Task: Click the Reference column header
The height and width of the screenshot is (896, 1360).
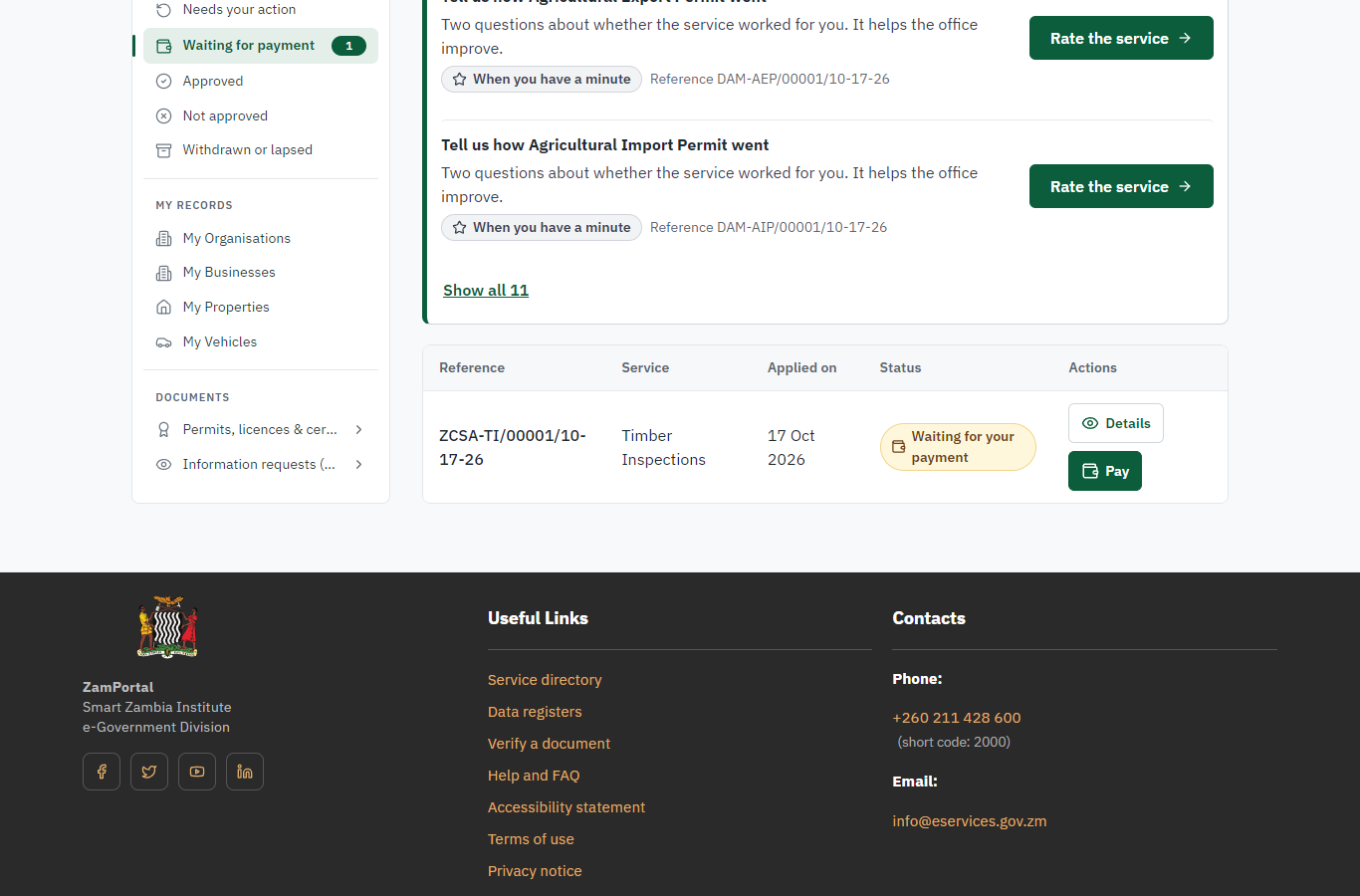Action: [x=472, y=368]
